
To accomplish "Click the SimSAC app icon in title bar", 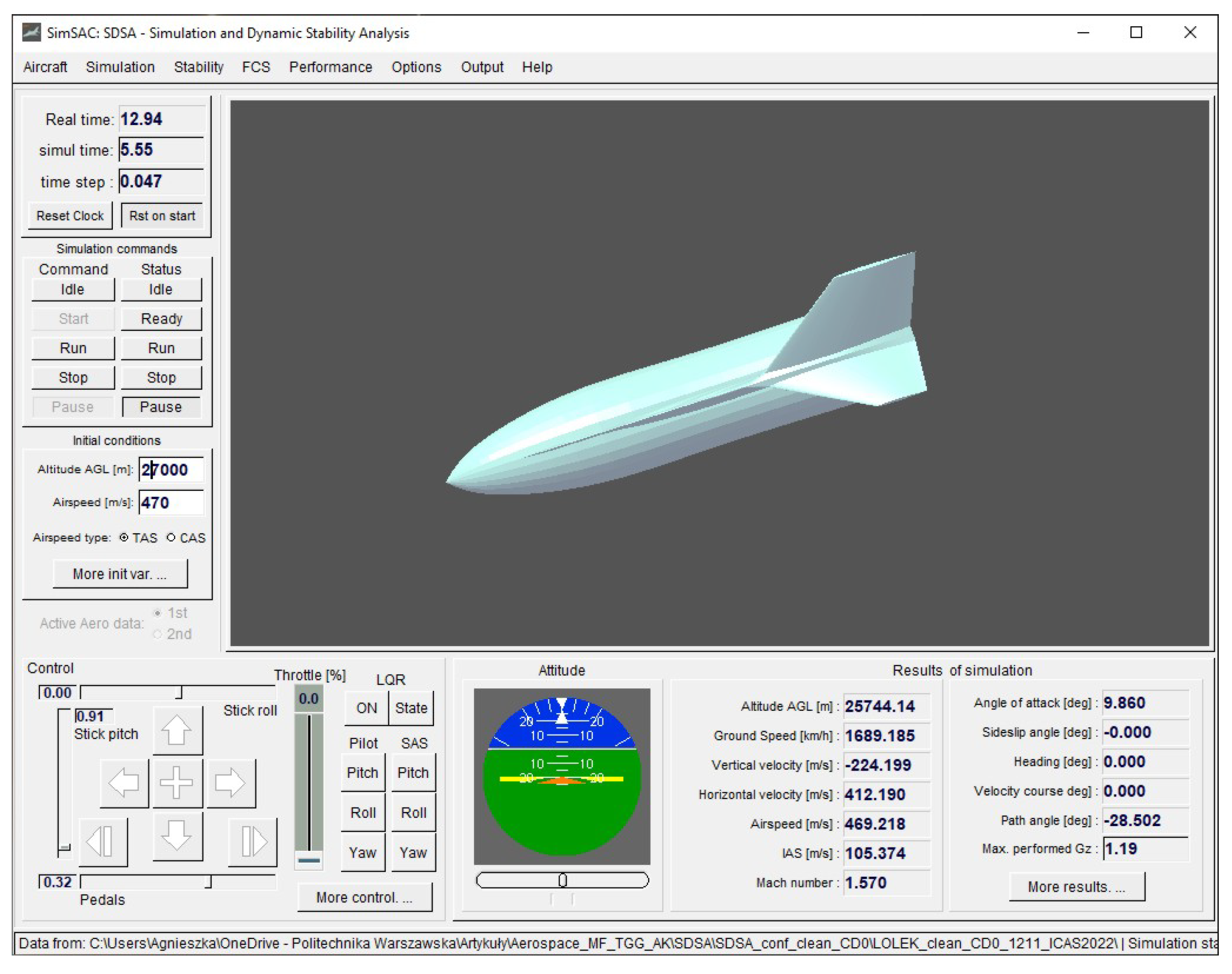I will click(31, 33).
